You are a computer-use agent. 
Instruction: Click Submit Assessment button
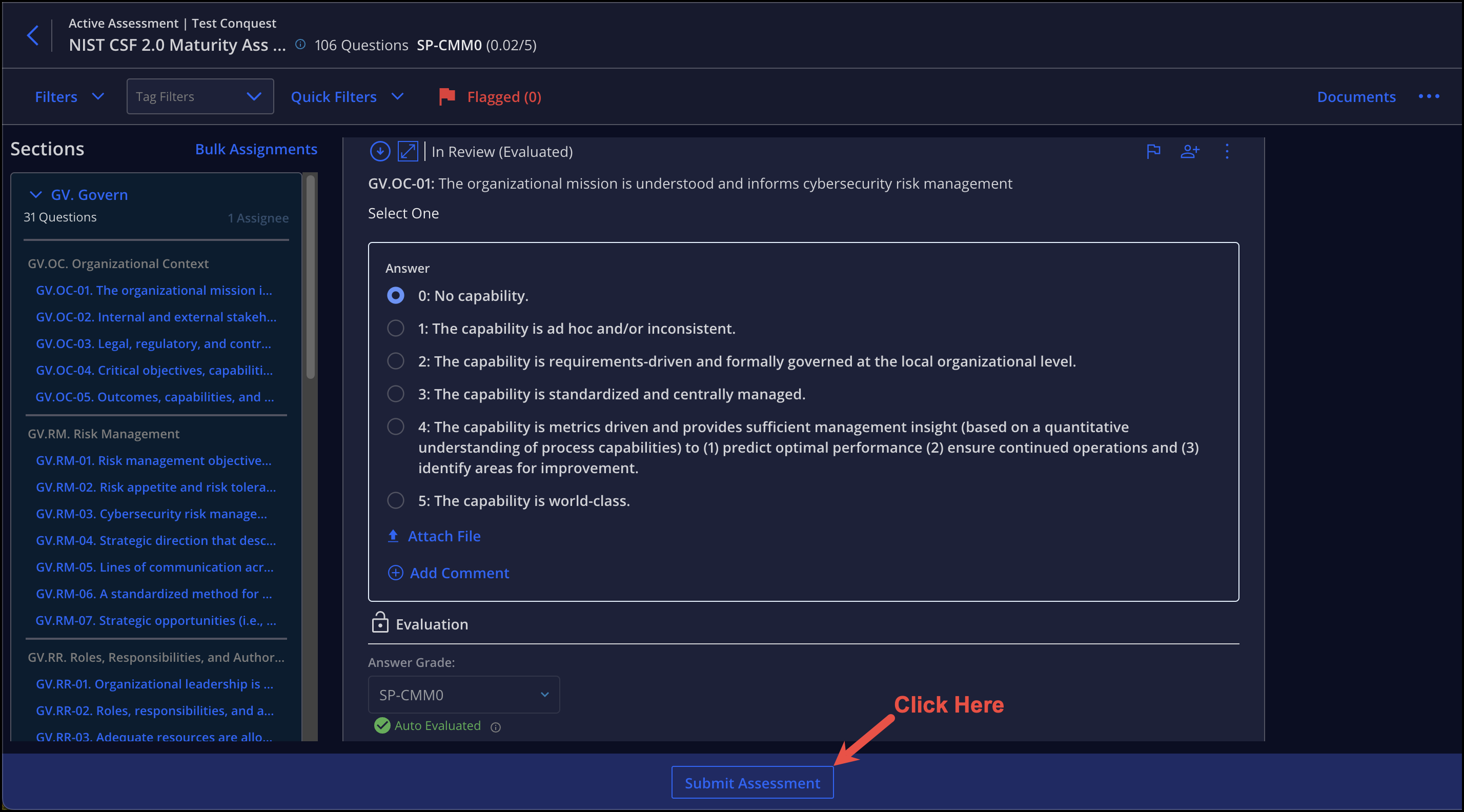pos(753,782)
